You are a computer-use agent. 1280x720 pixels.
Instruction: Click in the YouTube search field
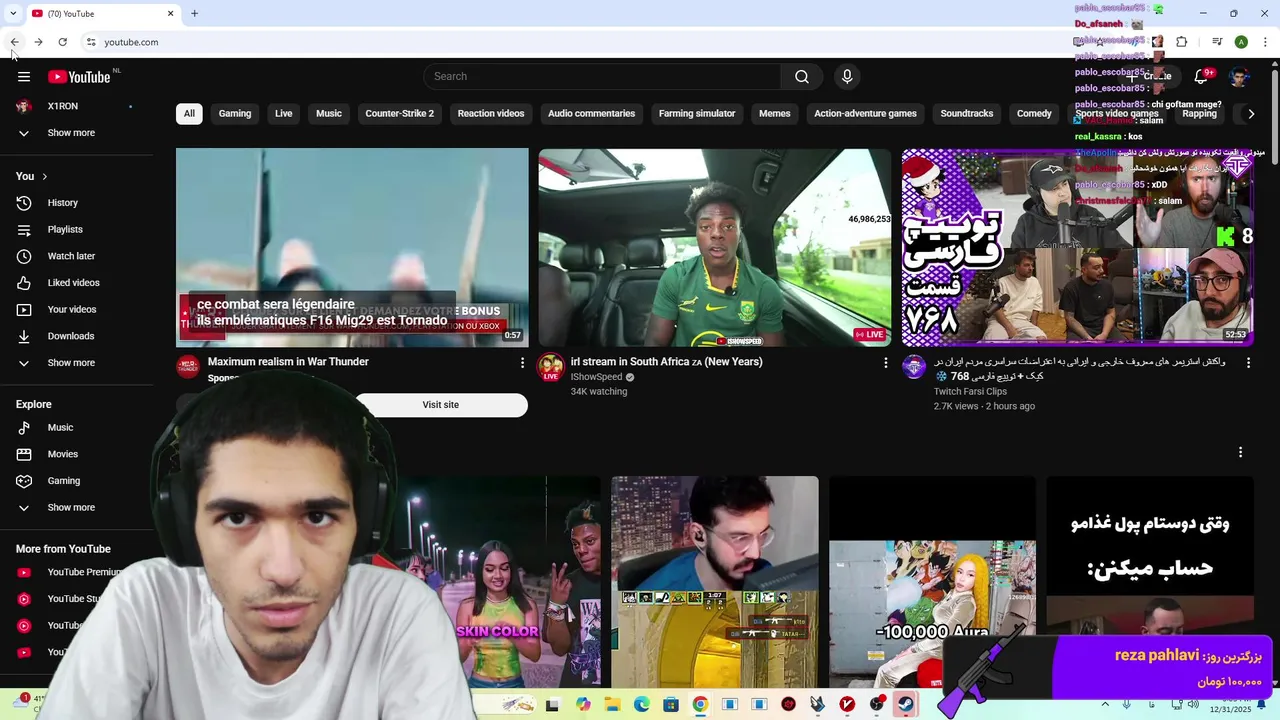pyautogui.click(x=602, y=77)
